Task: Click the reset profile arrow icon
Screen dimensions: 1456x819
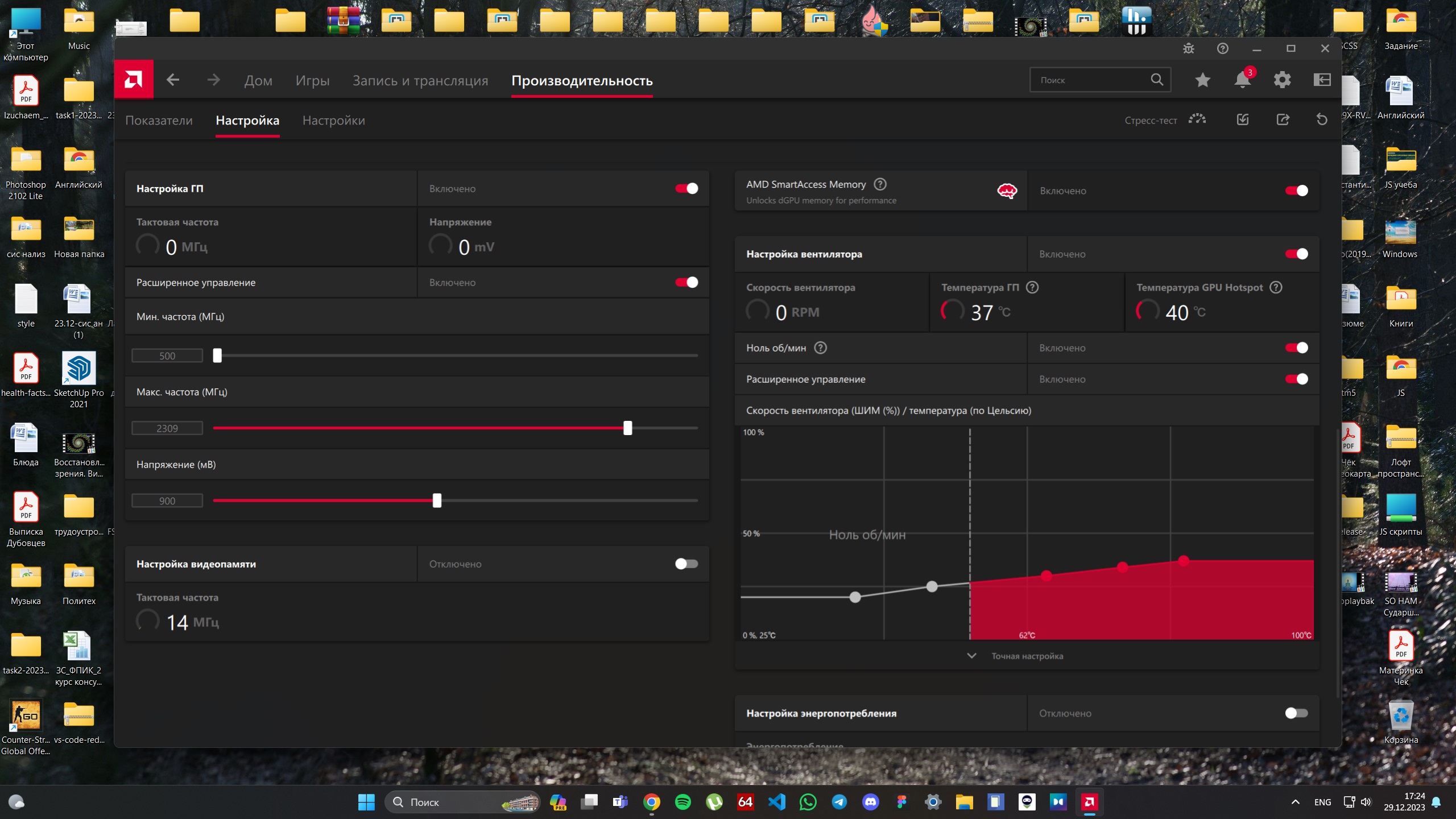Action: [x=1322, y=119]
